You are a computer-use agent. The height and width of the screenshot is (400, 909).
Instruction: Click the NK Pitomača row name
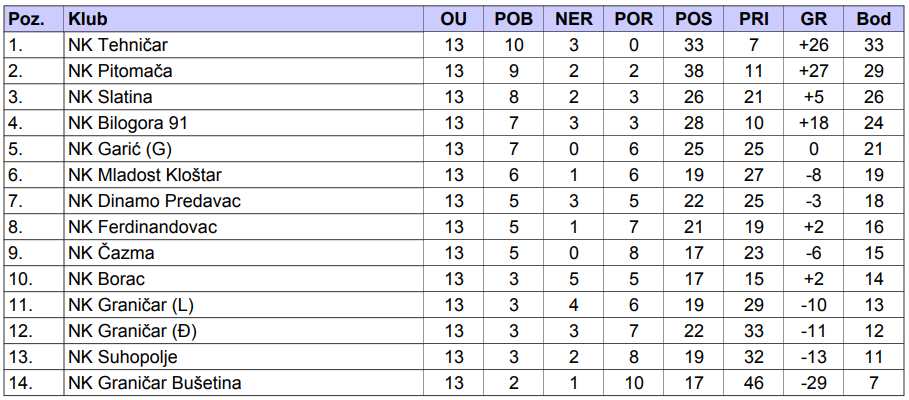tap(121, 71)
